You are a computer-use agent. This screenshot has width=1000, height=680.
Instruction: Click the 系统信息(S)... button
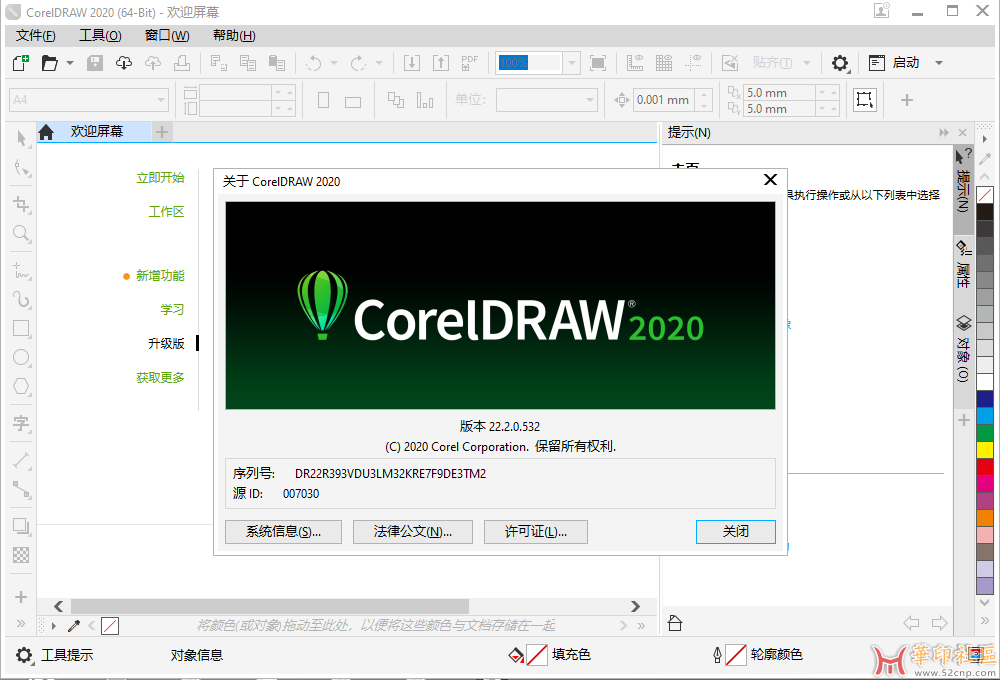[x=283, y=531]
